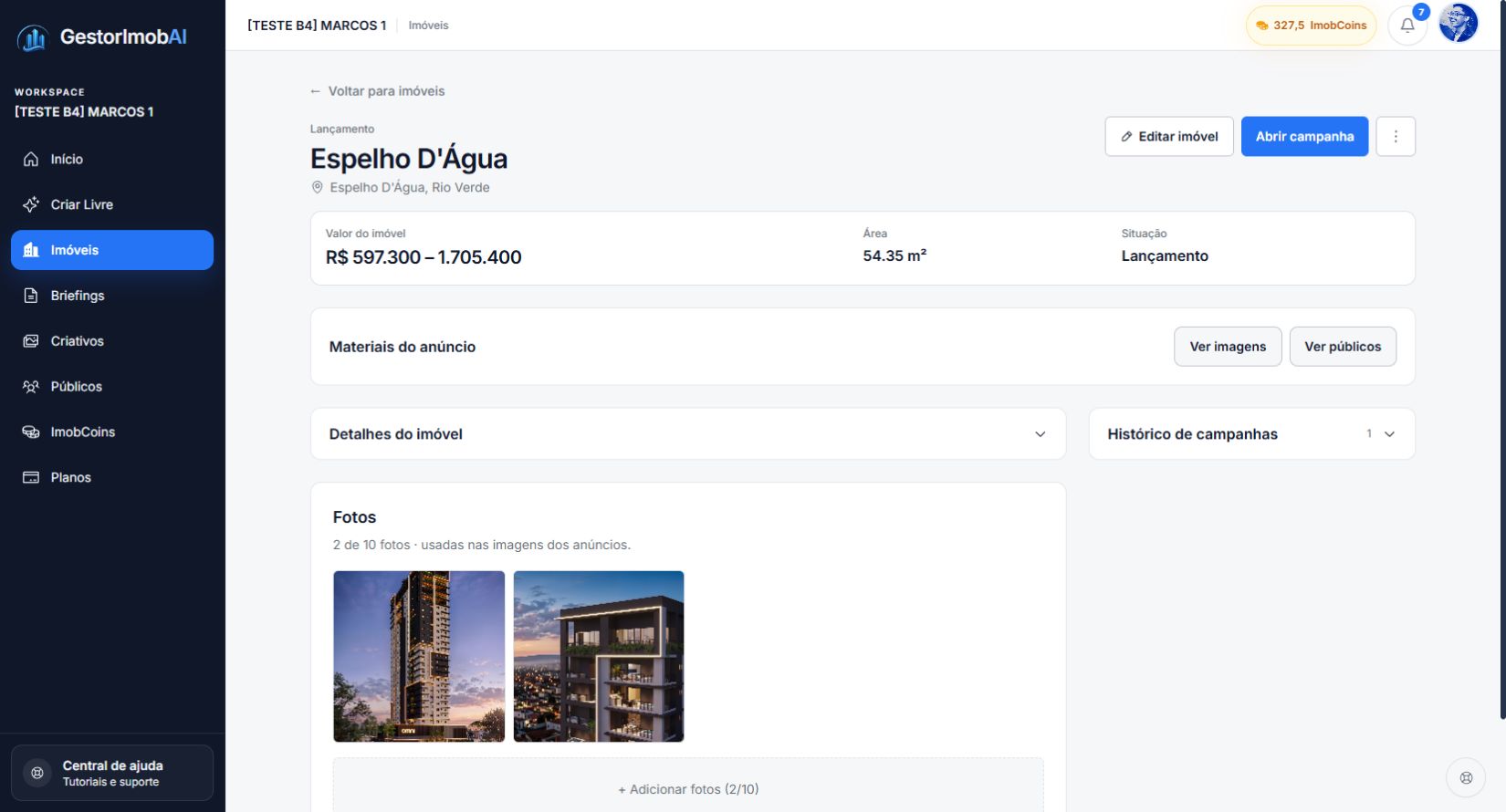Screen dimensions: 1506x812
Task: Click the Planos card icon
Action: coord(31,477)
